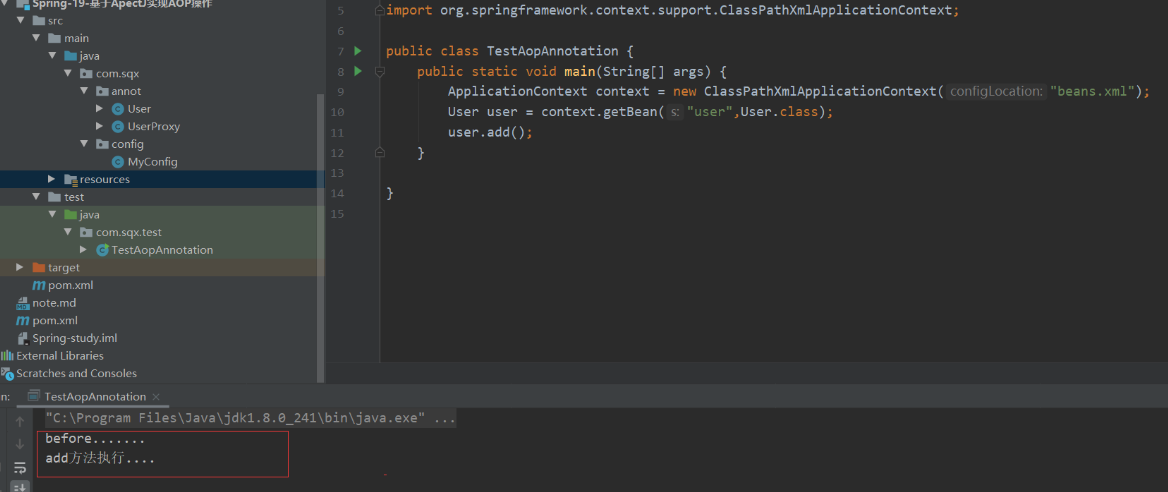This screenshot has height=492, width=1168.
Task: Click the green test java folder icon
Action: 71,215
